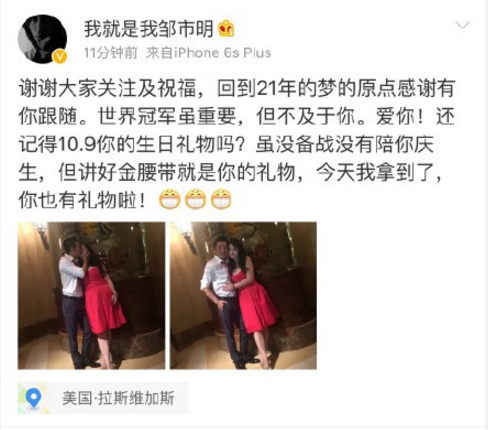Click the post text starting 谢谢大家关注及祝福
Viewport: 488px width, 430px height.
[x=237, y=144]
